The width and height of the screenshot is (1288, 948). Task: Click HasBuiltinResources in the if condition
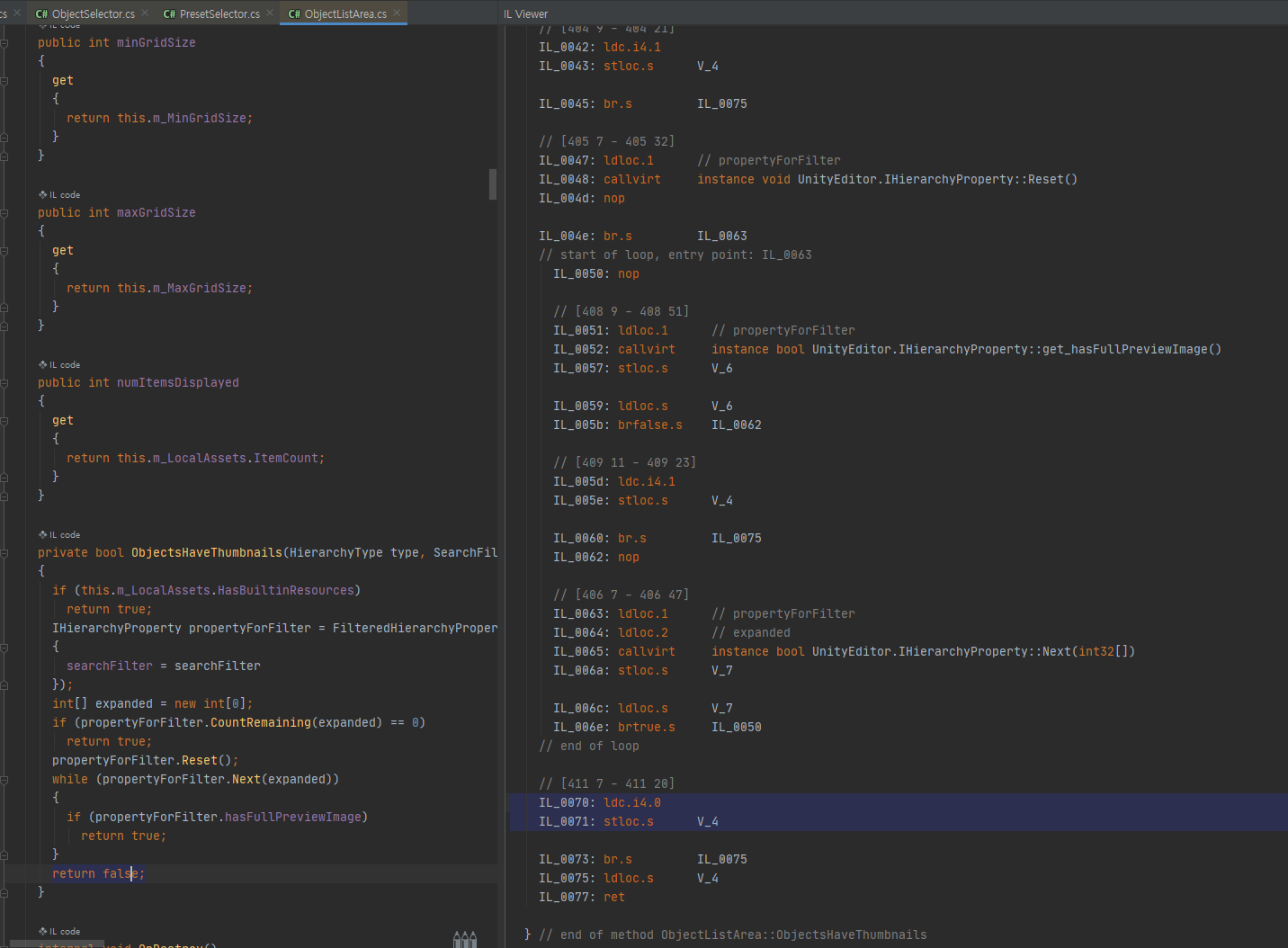286,590
